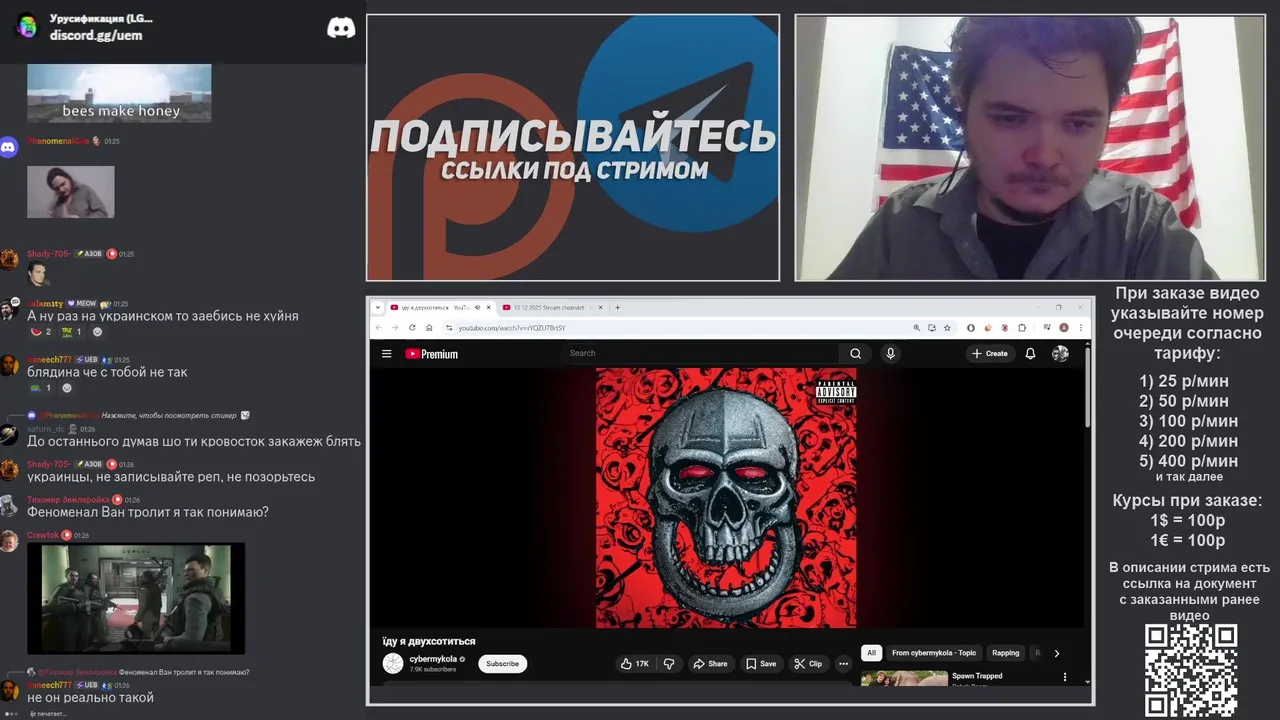Dislike the video with thumbs-down
The height and width of the screenshot is (720, 1280).
pos(669,663)
